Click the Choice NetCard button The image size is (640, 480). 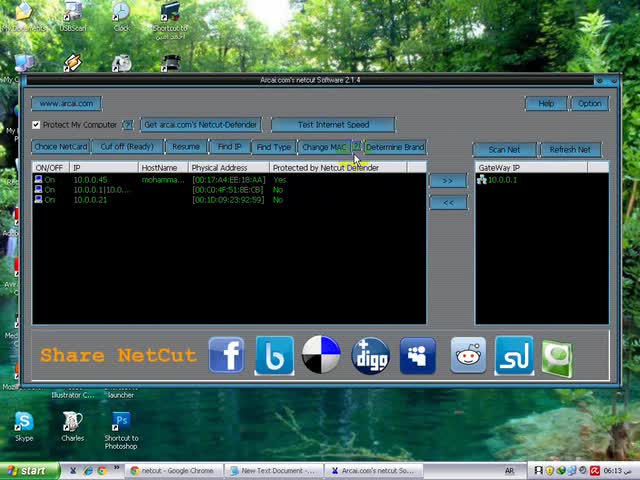[61, 147]
